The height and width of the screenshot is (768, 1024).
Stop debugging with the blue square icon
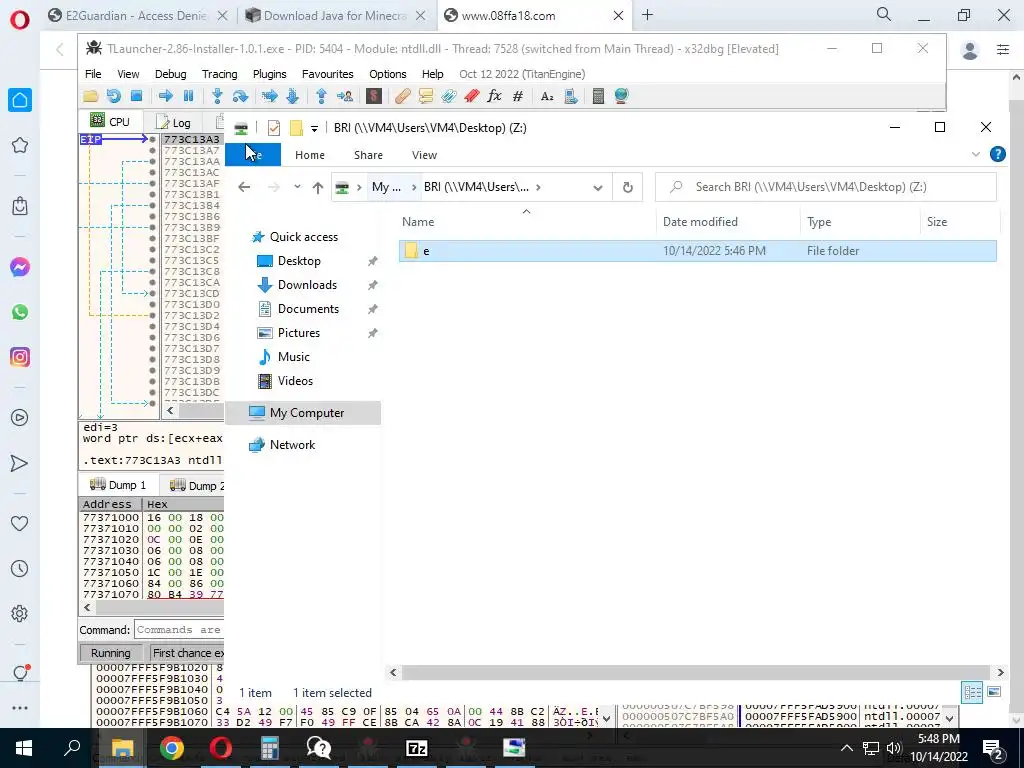tap(136, 97)
